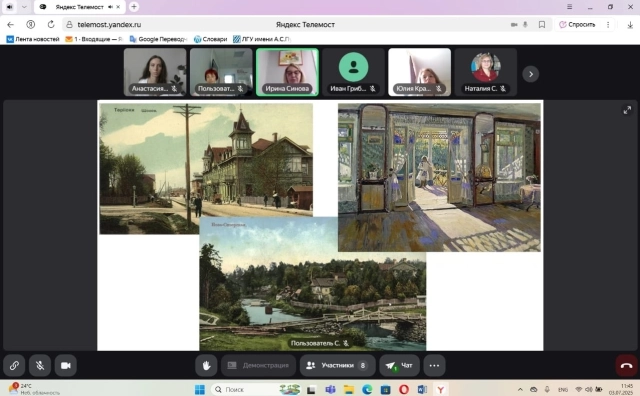The width and height of the screenshot is (640, 396).
Task: Switch ENG input language indicator
Action: click(563, 389)
